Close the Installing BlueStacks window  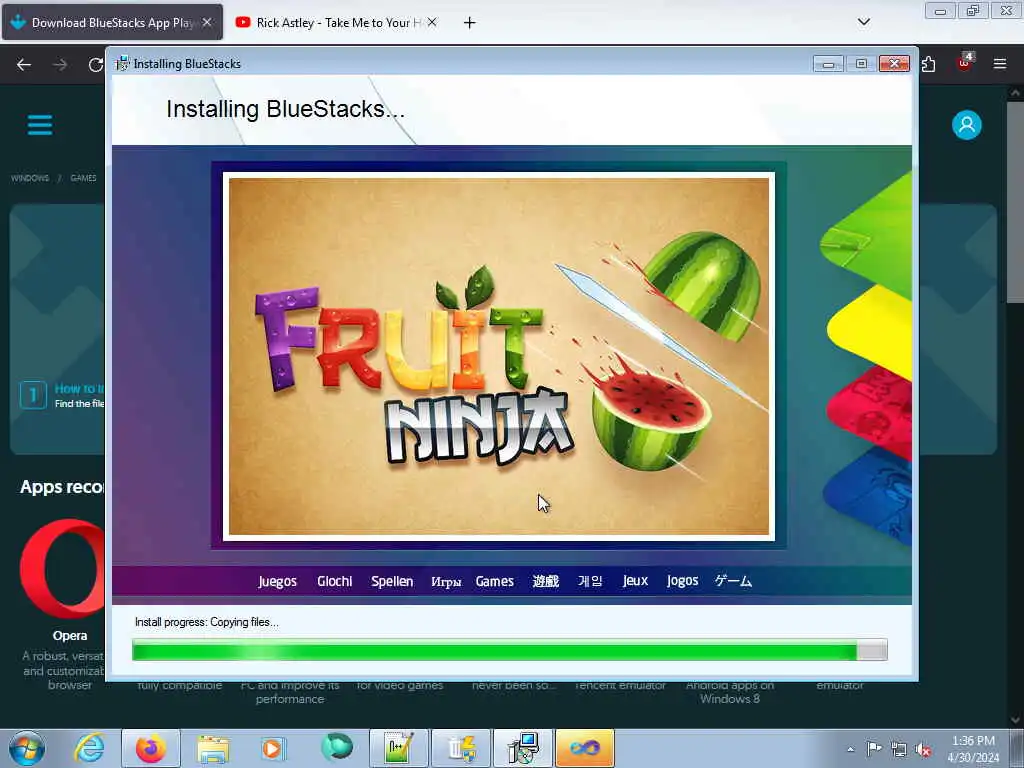click(894, 63)
